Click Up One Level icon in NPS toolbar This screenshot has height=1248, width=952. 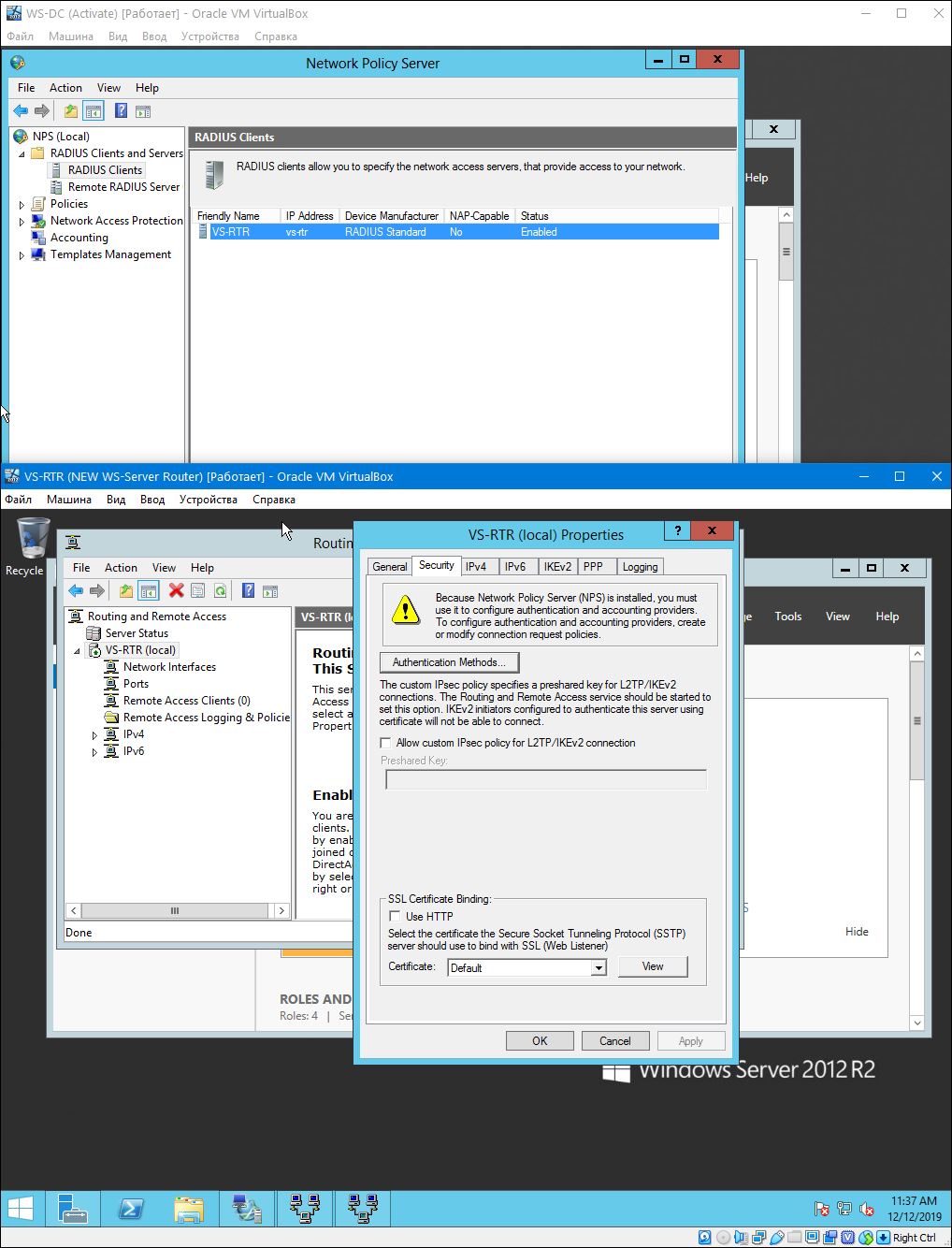[x=71, y=110]
